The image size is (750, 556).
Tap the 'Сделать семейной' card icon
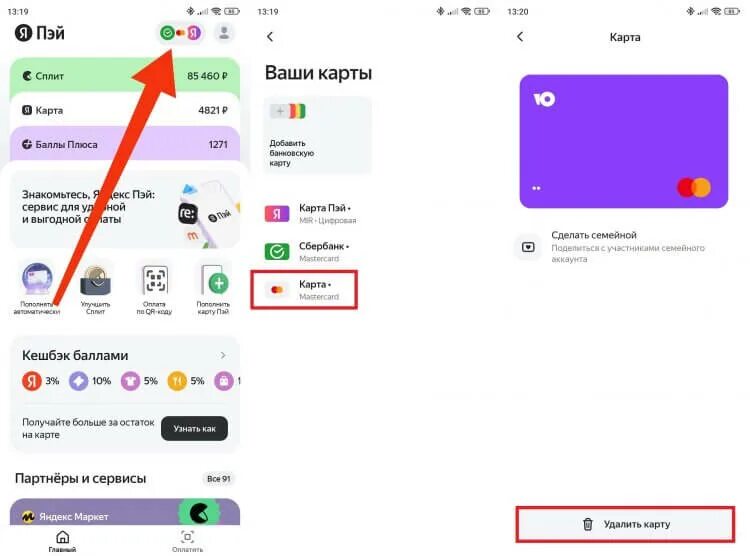click(x=528, y=247)
